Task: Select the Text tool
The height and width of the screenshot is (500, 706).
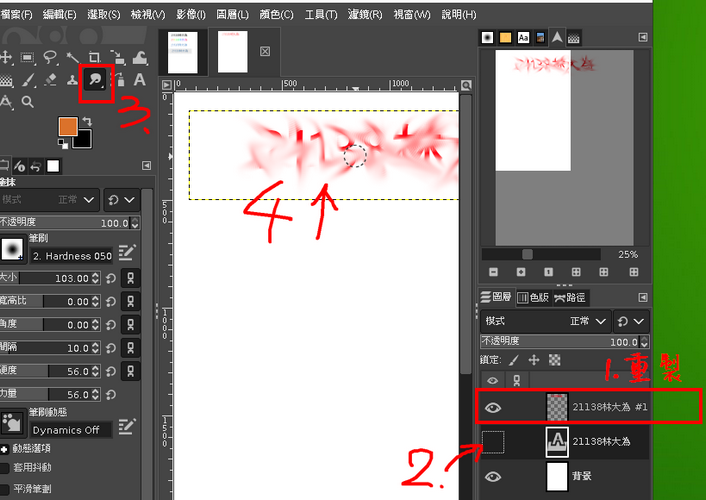Action: pyautogui.click(x=140, y=79)
